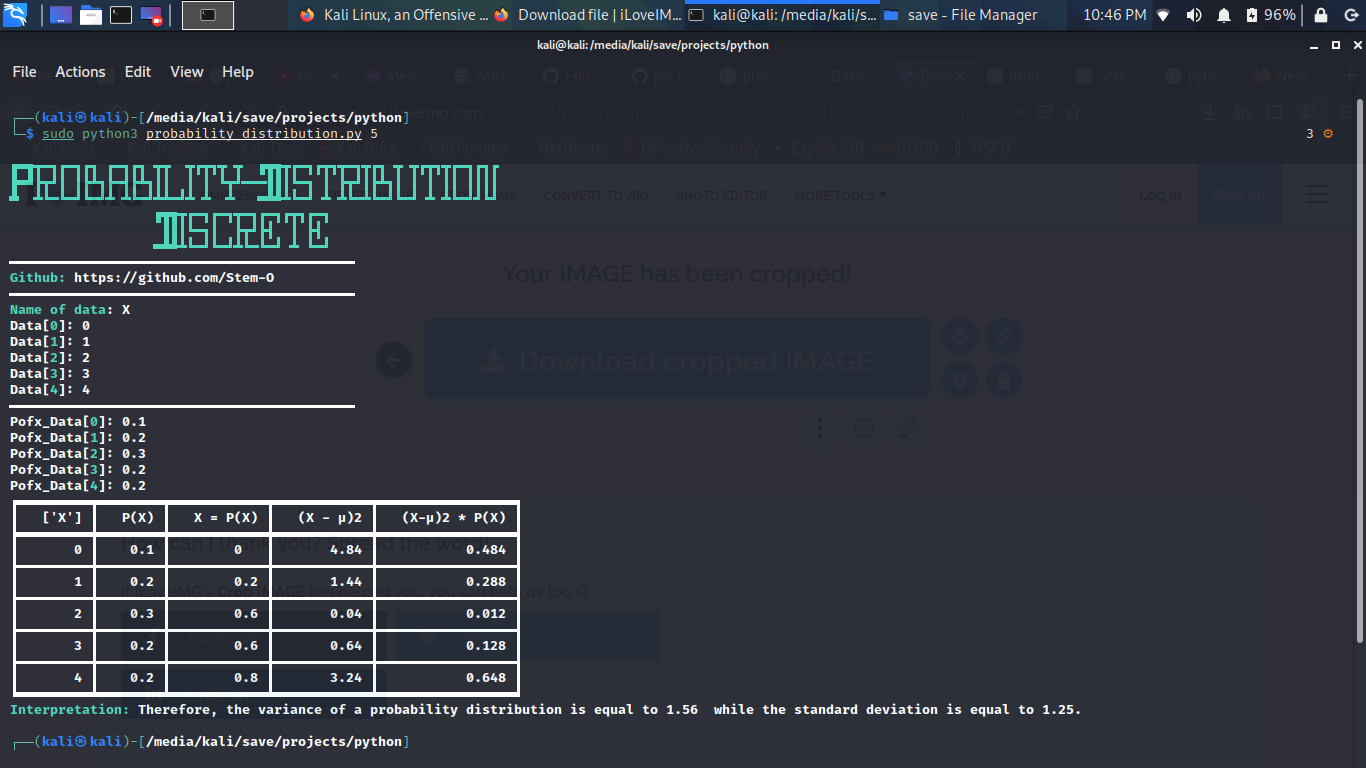Open the notifications bell icon
The image size is (1366, 768).
(x=1224, y=15)
